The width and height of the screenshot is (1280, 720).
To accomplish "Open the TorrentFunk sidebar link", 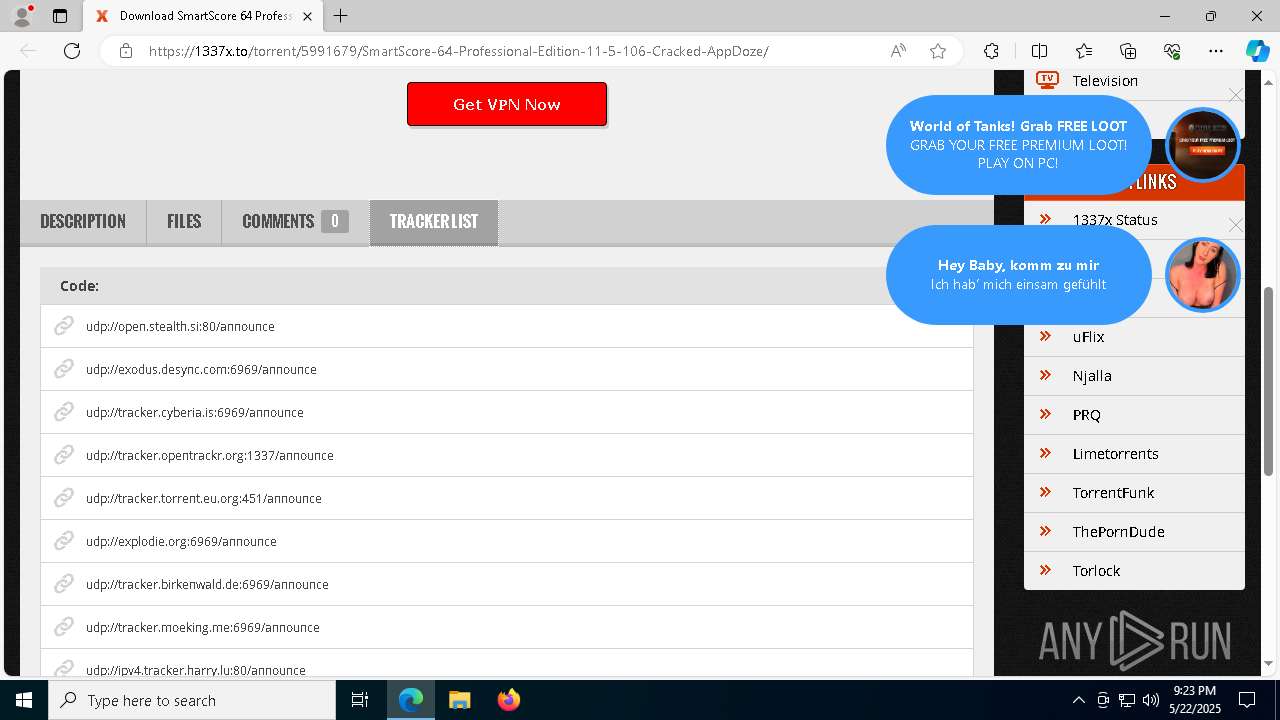I will pyautogui.click(x=1113, y=493).
